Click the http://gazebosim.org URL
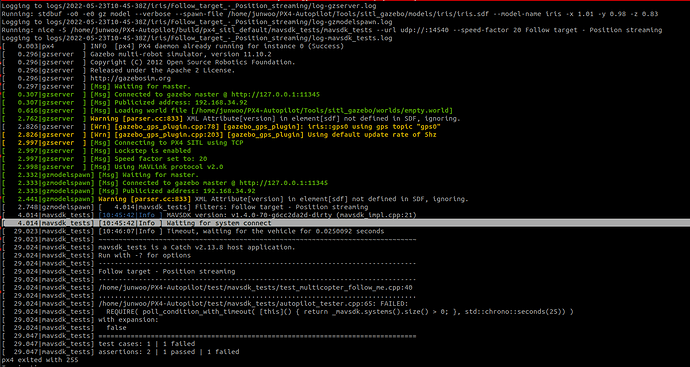This screenshot has height=367, width=690. [124, 78]
